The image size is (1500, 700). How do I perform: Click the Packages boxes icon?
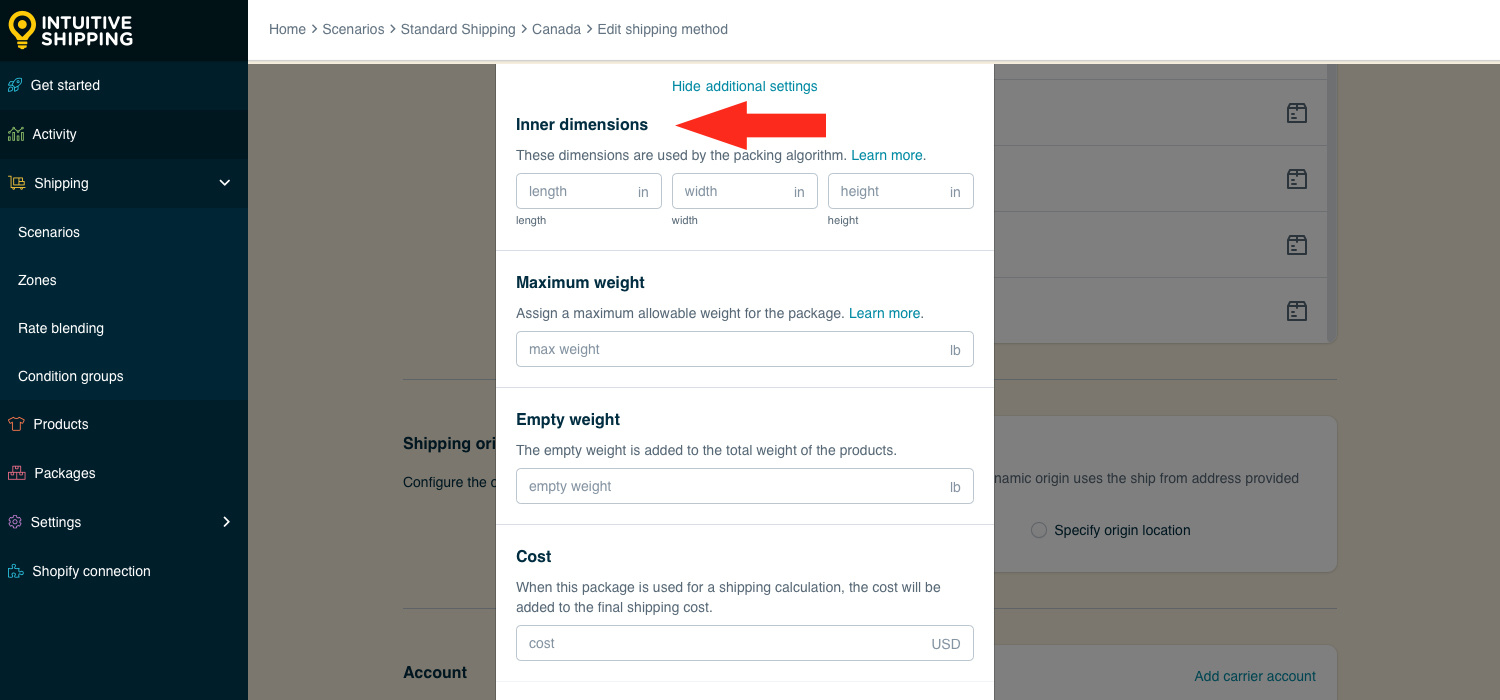pos(16,473)
